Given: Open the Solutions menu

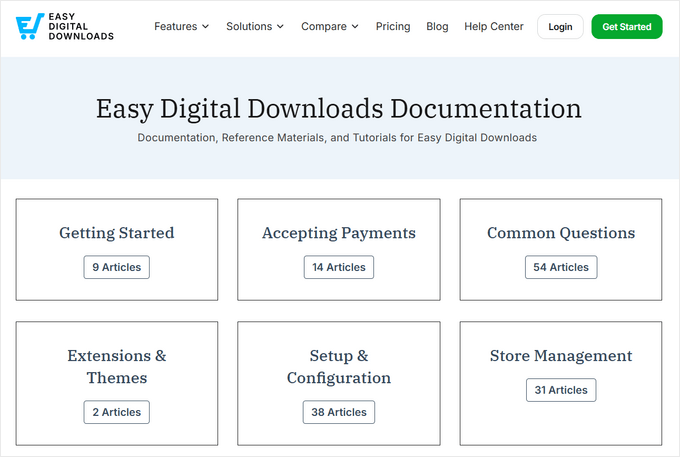Looking at the screenshot, I should click(255, 26).
